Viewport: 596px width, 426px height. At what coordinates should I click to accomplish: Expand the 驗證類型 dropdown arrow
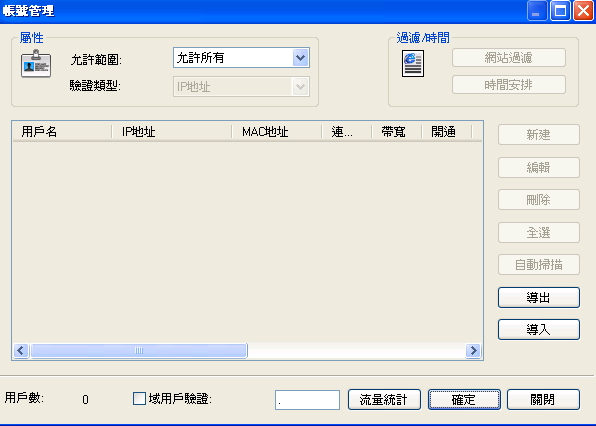300,87
